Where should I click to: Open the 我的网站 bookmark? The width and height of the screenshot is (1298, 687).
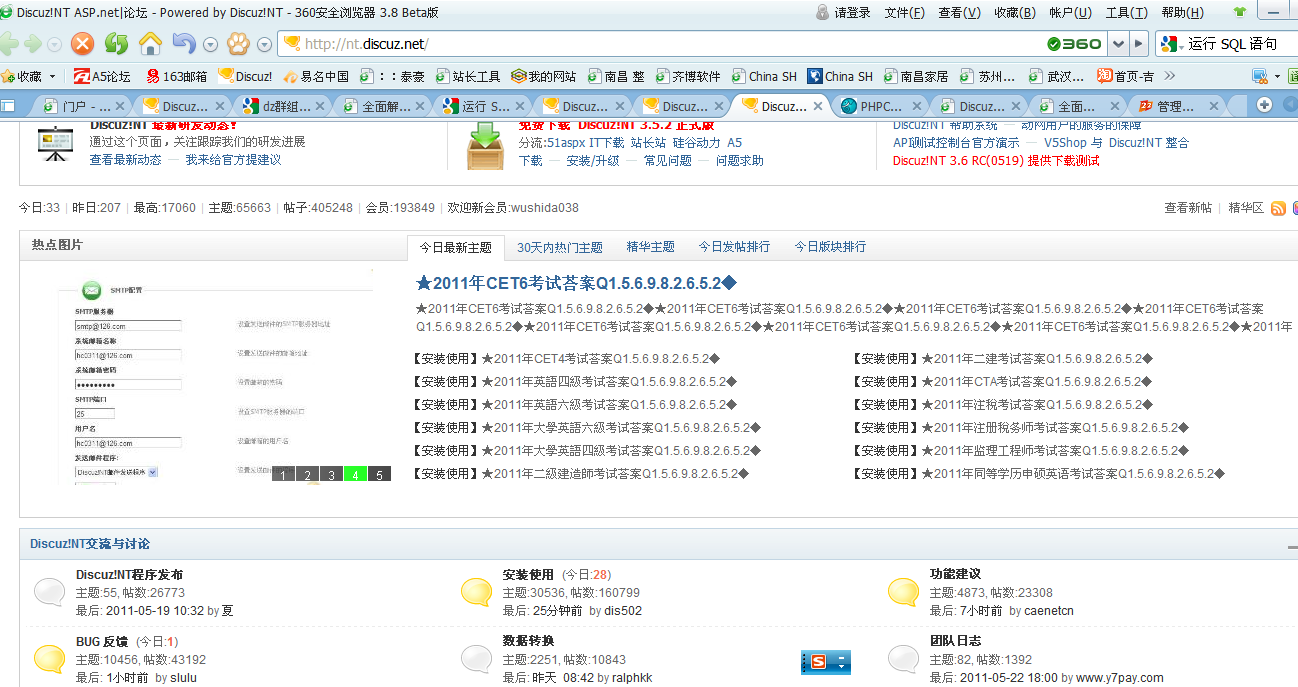(543, 76)
